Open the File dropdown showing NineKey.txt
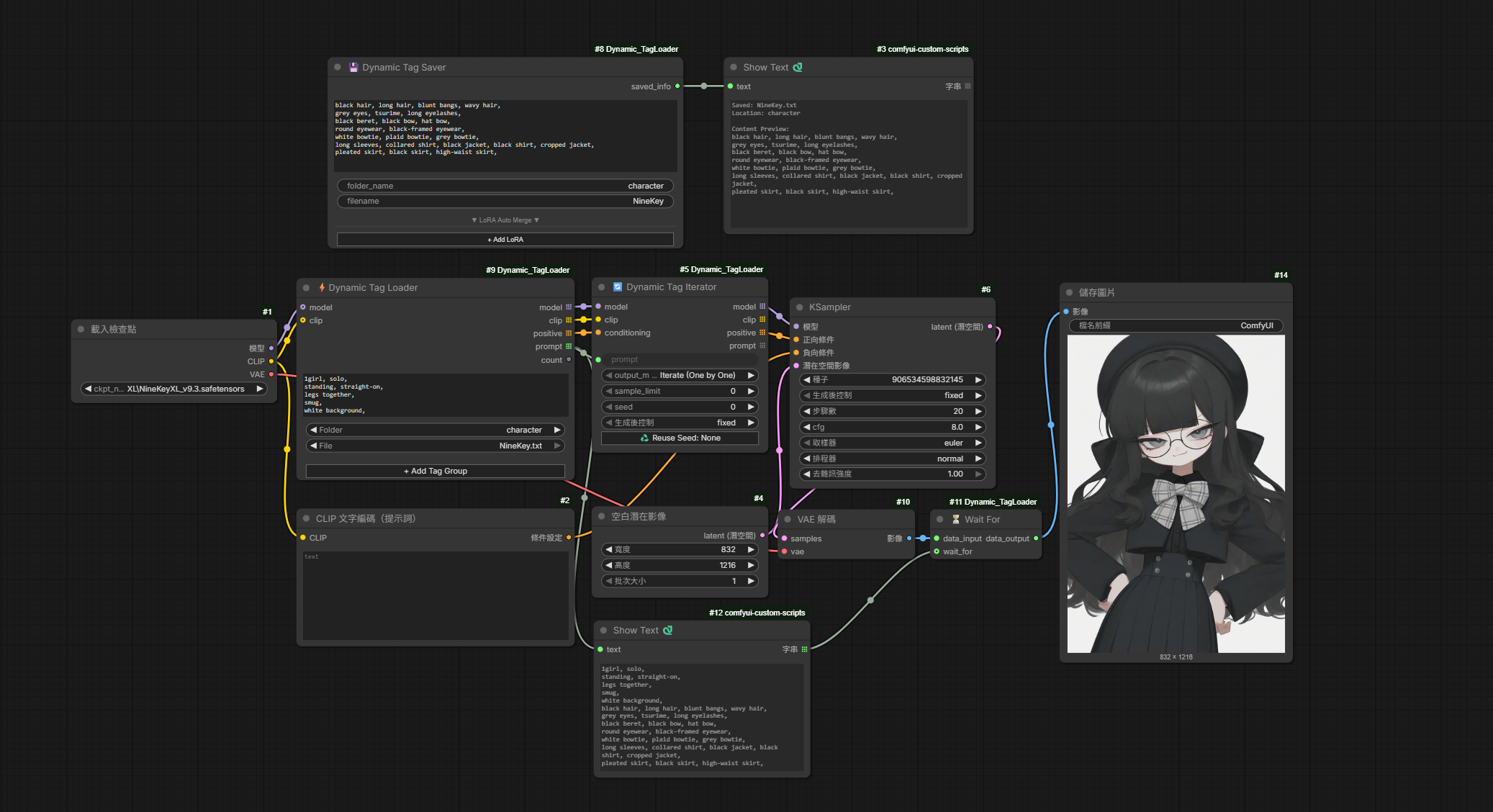1493x812 pixels. tap(435, 446)
